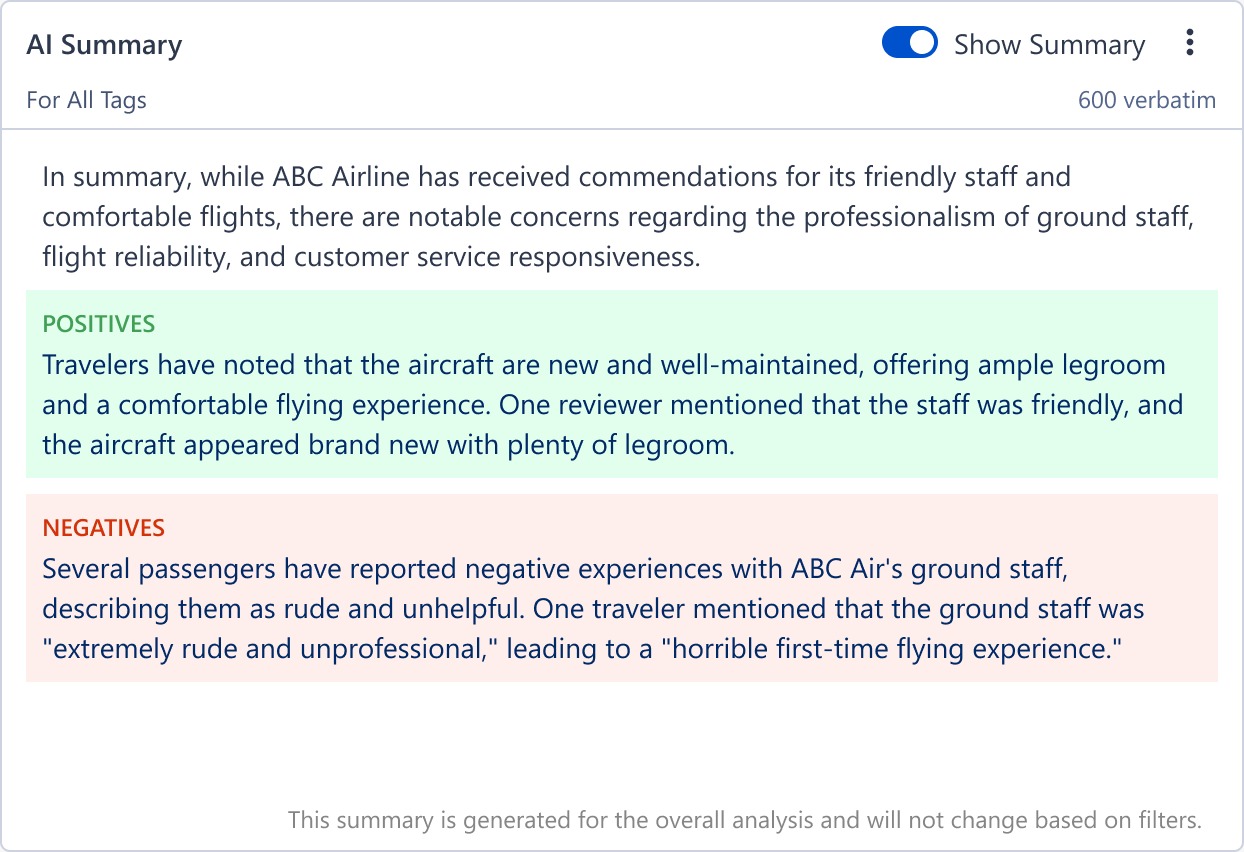Click the verbatim counter in header
Viewport: 1244px width, 852px height.
(x=1146, y=100)
